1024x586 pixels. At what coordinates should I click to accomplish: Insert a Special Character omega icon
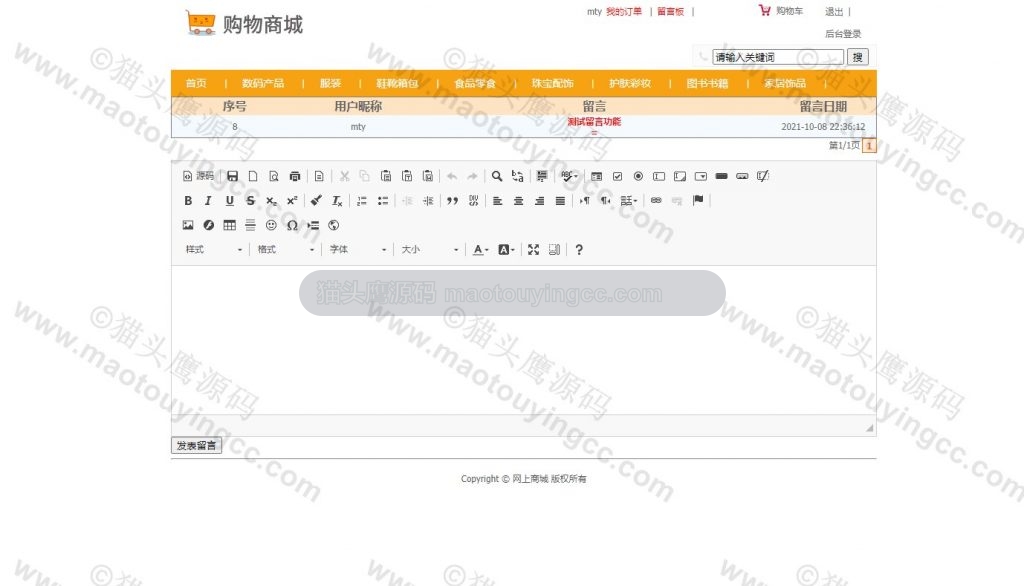292,225
